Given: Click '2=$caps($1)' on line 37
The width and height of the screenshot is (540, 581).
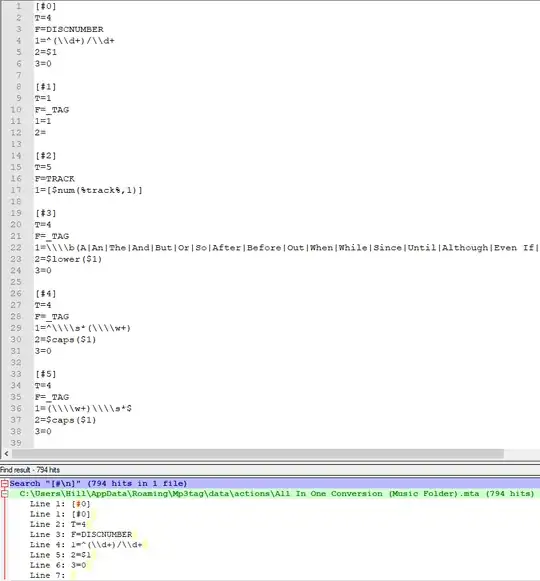Looking at the screenshot, I should [65, 420].
